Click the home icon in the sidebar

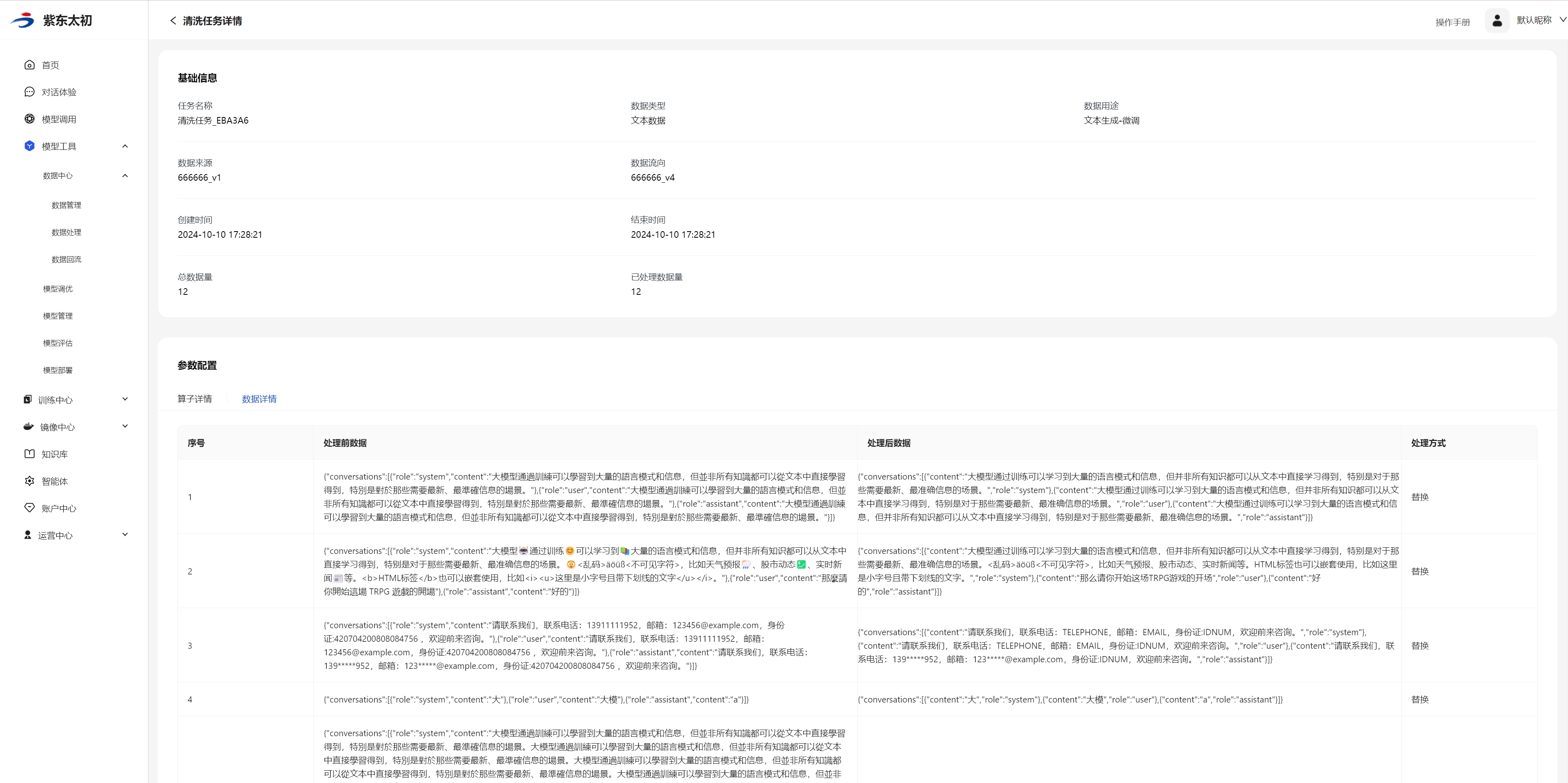29,65
